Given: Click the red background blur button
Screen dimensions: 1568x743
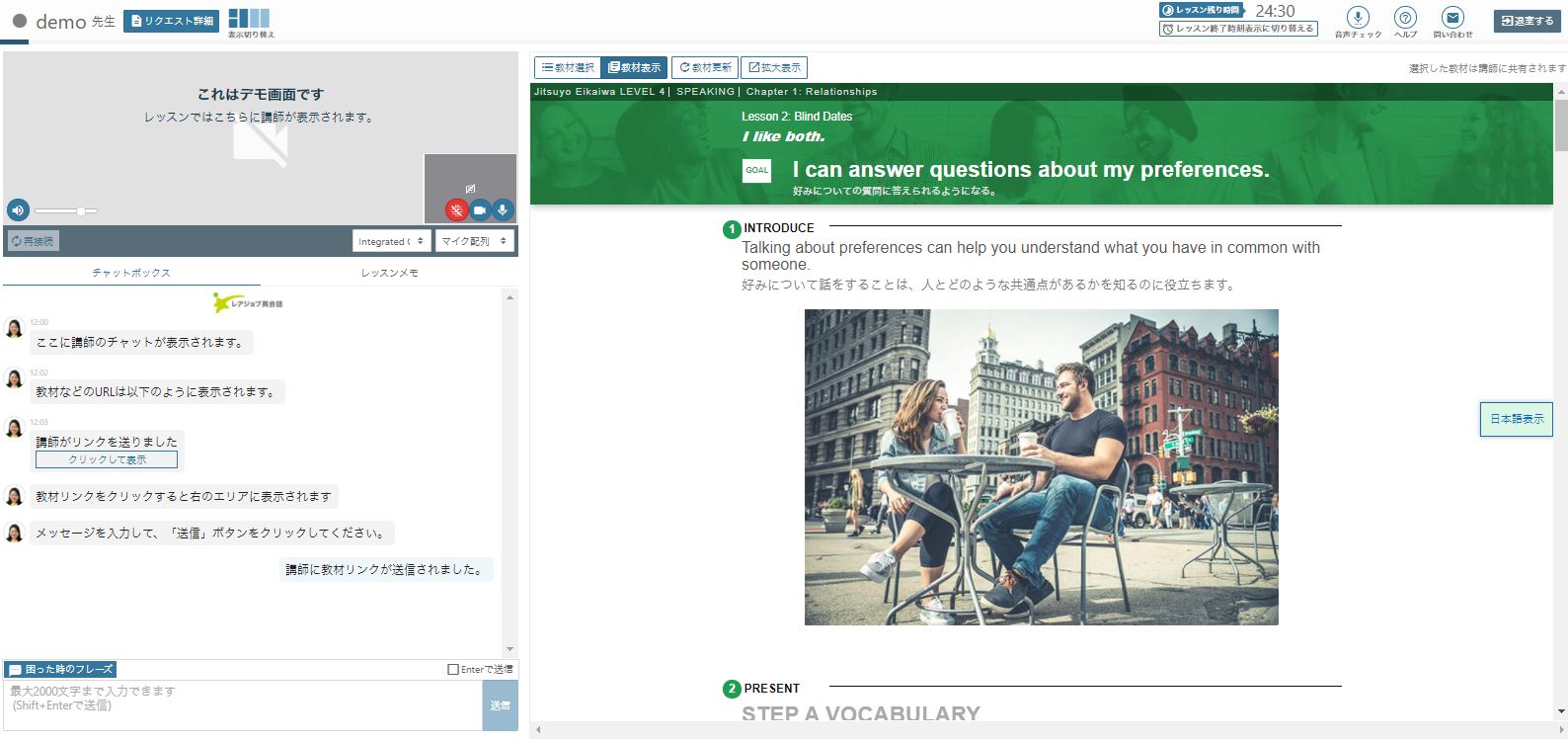Looking at the screenshot, I should click(456, 210).
